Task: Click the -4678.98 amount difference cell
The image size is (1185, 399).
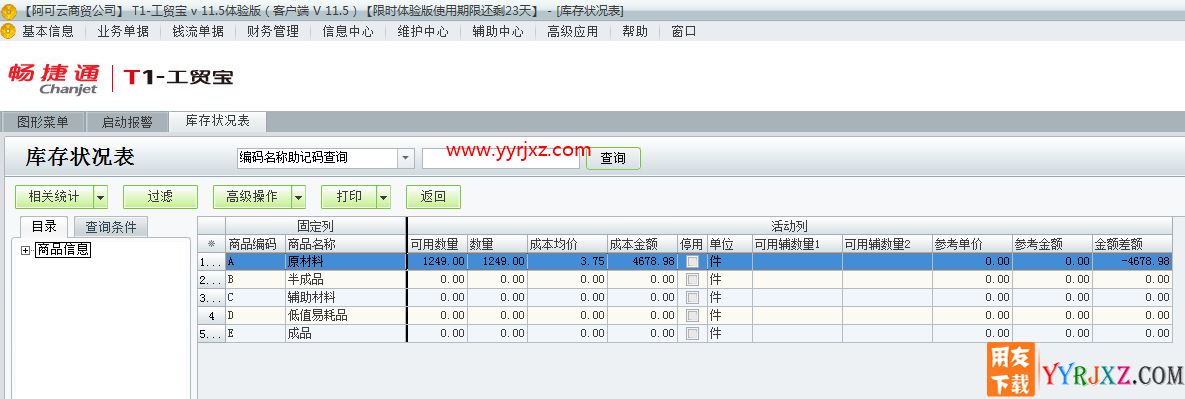Action: 1133,261
